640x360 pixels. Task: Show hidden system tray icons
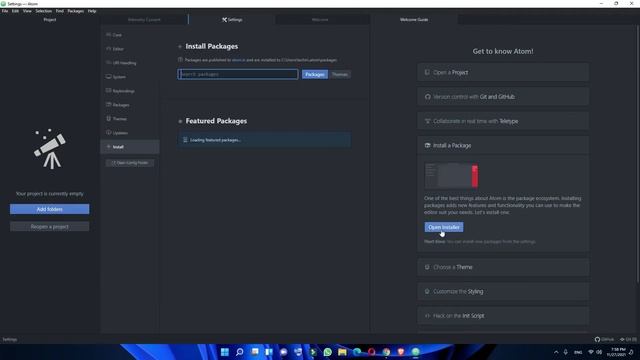click(x=556, y=352)
